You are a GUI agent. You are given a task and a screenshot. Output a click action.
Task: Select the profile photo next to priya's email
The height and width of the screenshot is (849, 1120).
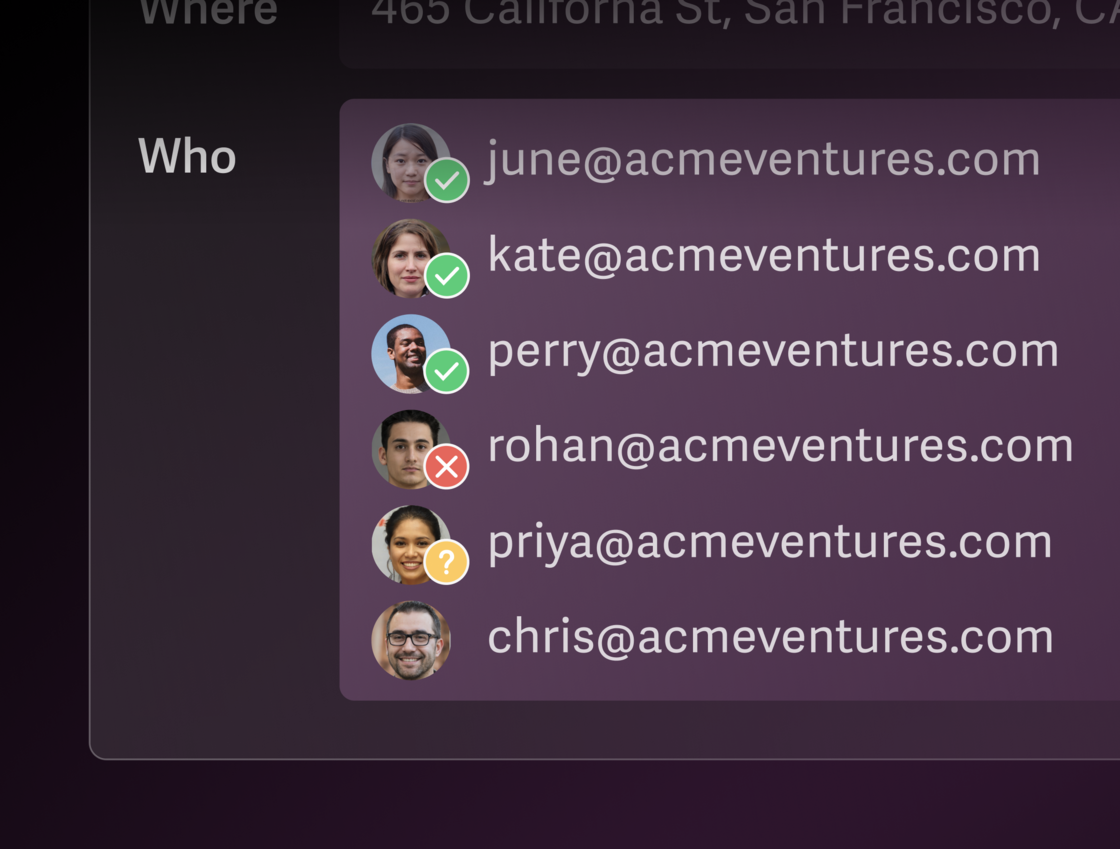click(405, 541)
